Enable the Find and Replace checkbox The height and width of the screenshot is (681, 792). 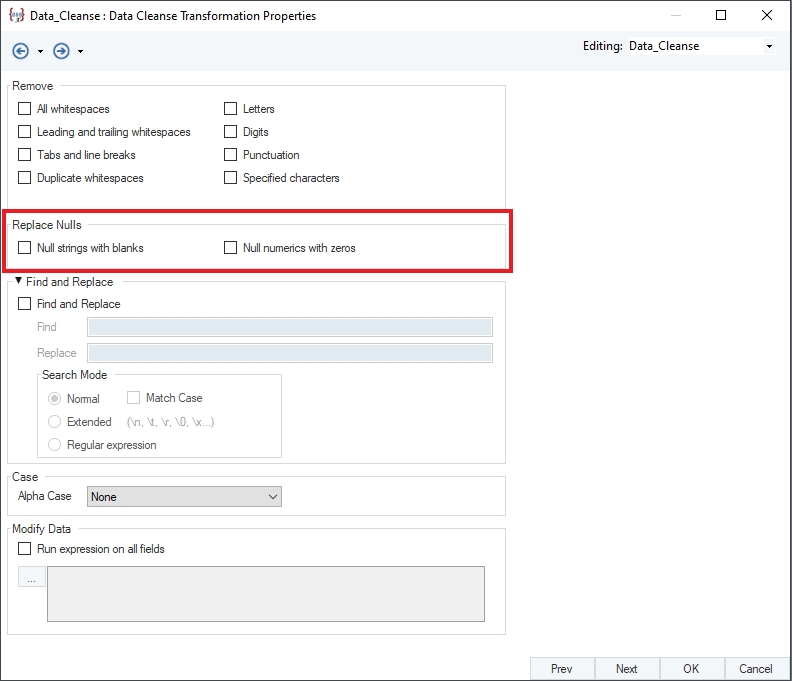[25, 304]
